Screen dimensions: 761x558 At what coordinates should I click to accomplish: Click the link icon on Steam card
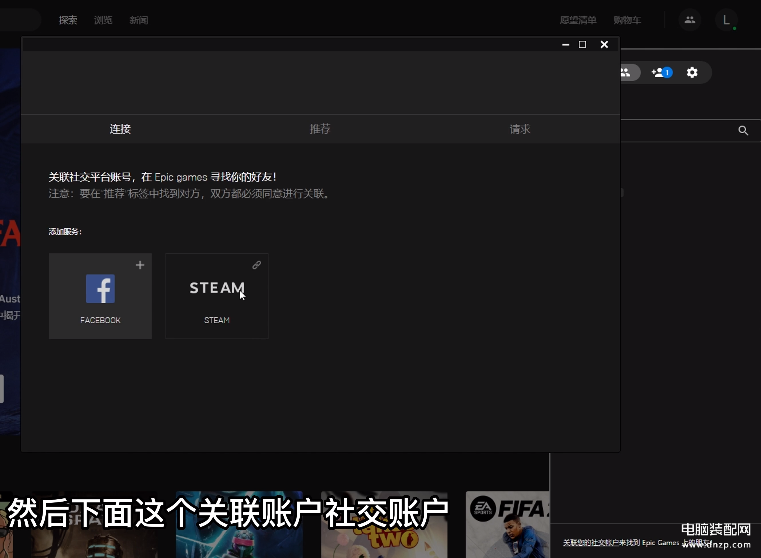point(256,265)
